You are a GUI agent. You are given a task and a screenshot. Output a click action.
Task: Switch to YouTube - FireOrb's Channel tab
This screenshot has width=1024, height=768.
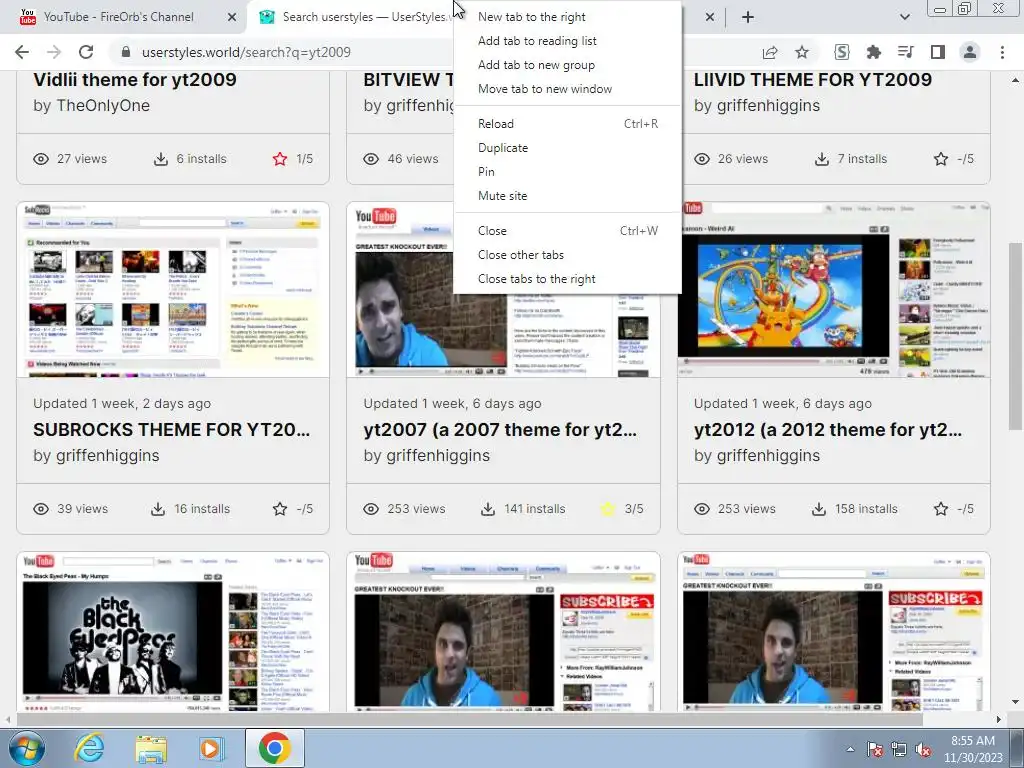click(x=119, y=17)
